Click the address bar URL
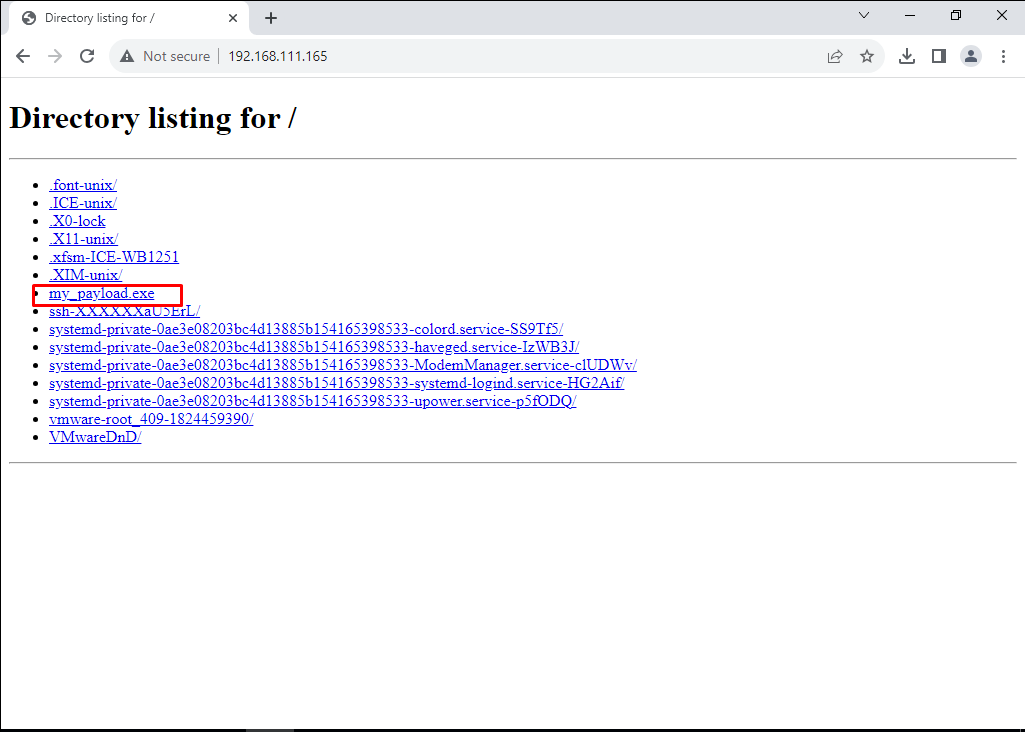Screen dimensions: 1025x732 pyautogui.click(x=278, y=57)
